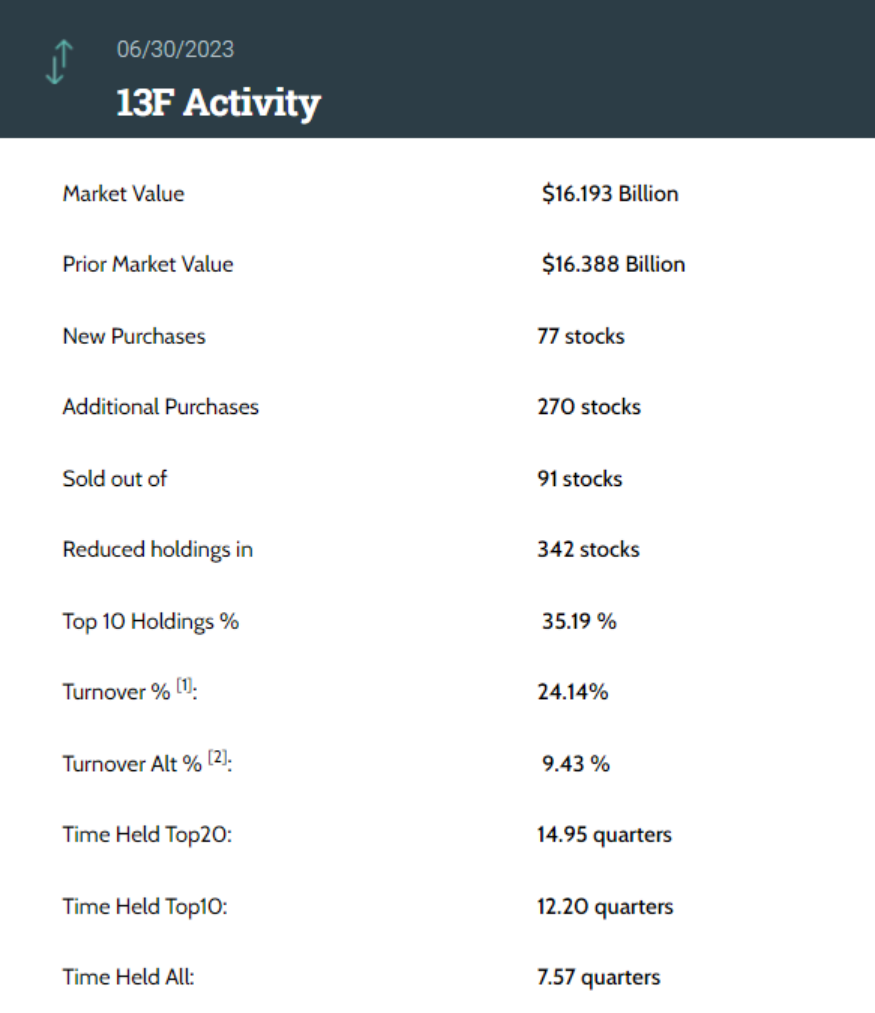Image resolution: width=875 pixels, height=1013 pixels.
Task: Click the 14.95 quarters value
Action: coord(604,835)
